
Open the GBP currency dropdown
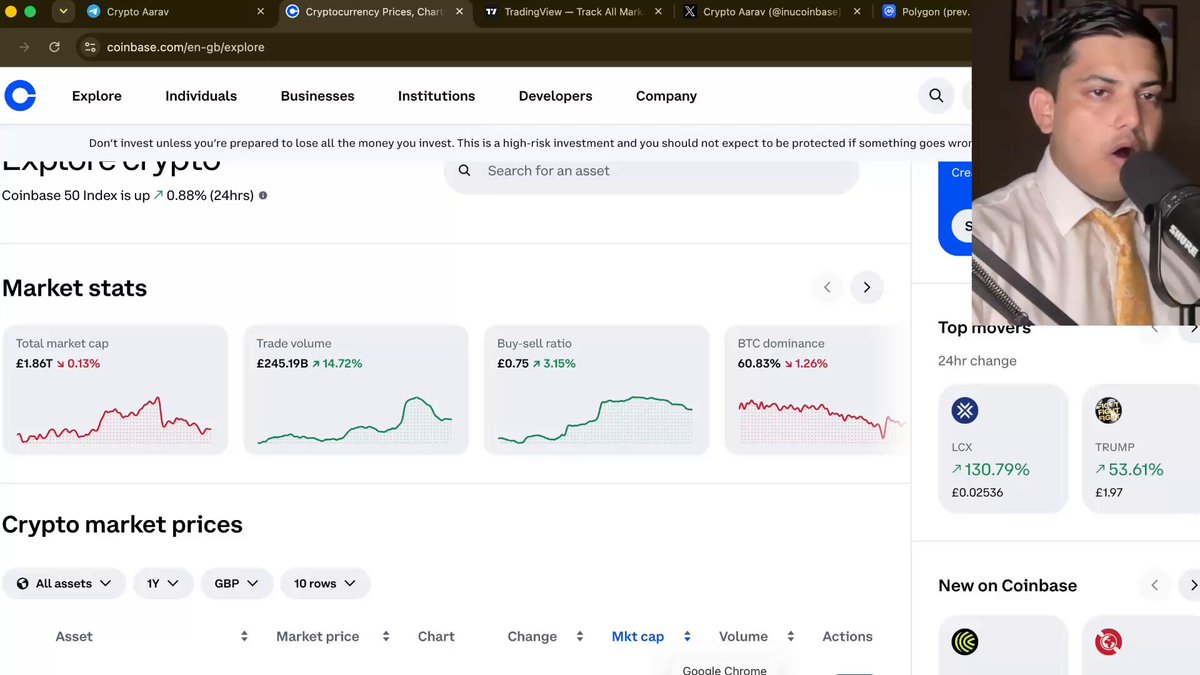237,583
